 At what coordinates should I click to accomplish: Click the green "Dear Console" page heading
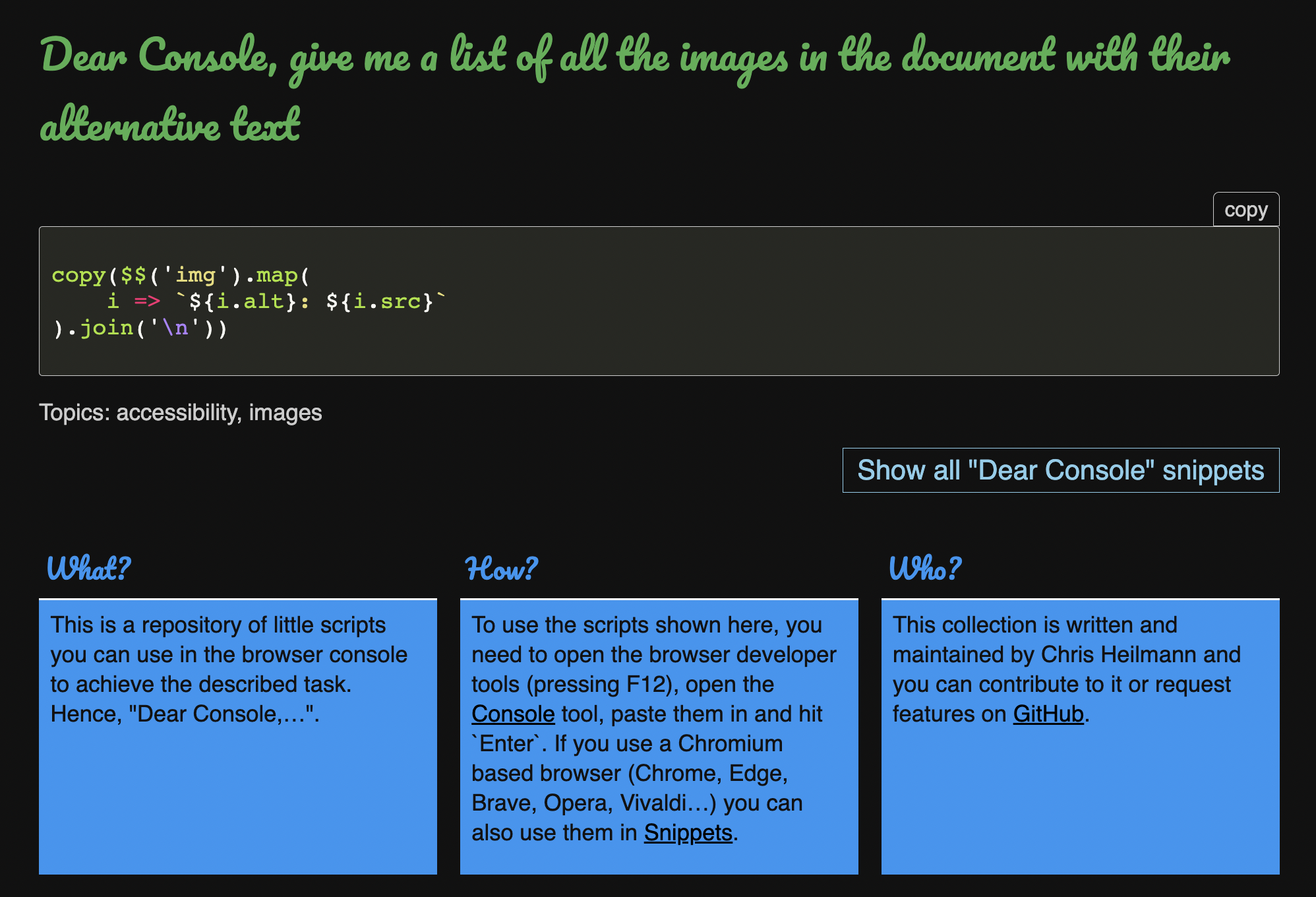[x=633, y=89]
